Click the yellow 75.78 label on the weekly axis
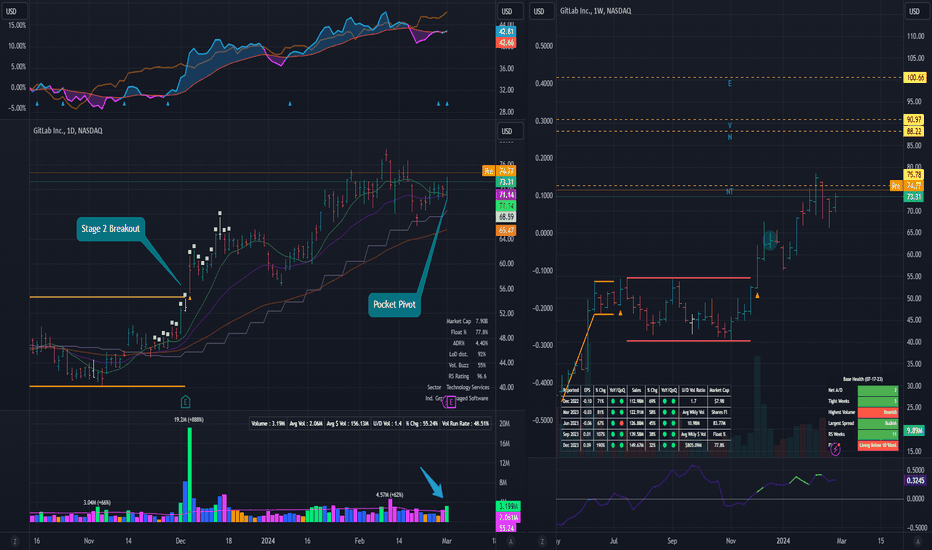The height and width of the screenshot is (550, 932). coord(914,175)
